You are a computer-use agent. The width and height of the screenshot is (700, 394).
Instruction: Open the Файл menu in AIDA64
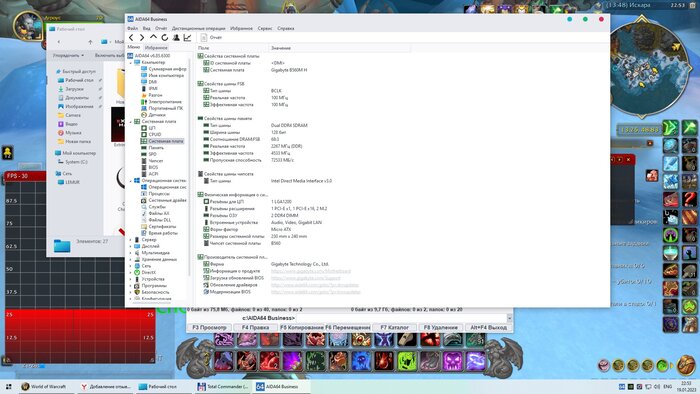tap(133, 28)
